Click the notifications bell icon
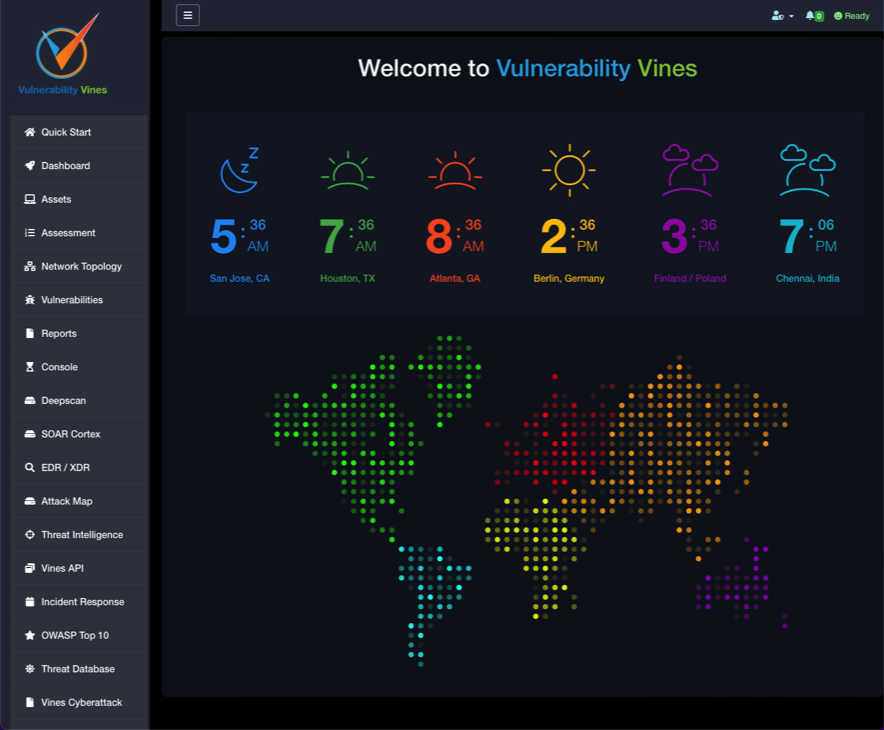 point(813,16)
